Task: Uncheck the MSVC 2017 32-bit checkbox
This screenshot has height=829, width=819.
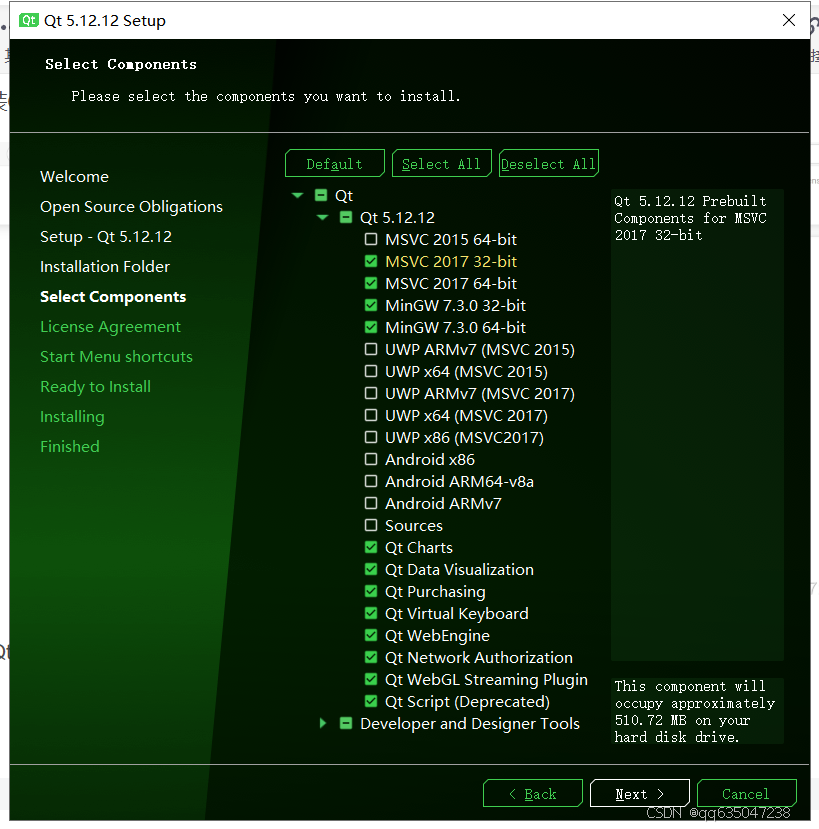Action: point(371,261)
